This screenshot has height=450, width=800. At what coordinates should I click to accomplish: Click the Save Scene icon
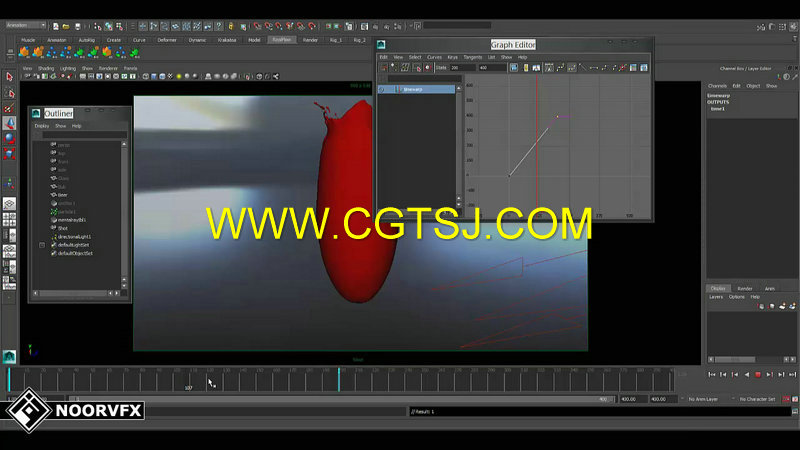(x=78, y=26)
